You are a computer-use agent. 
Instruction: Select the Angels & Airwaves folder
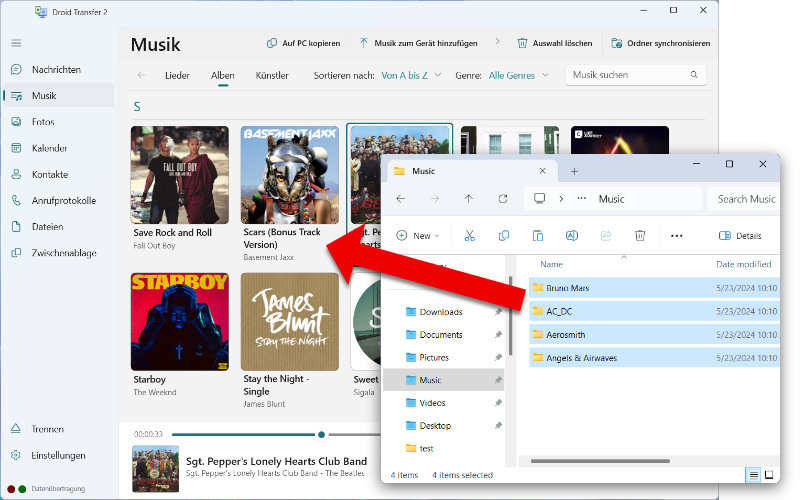654,358
